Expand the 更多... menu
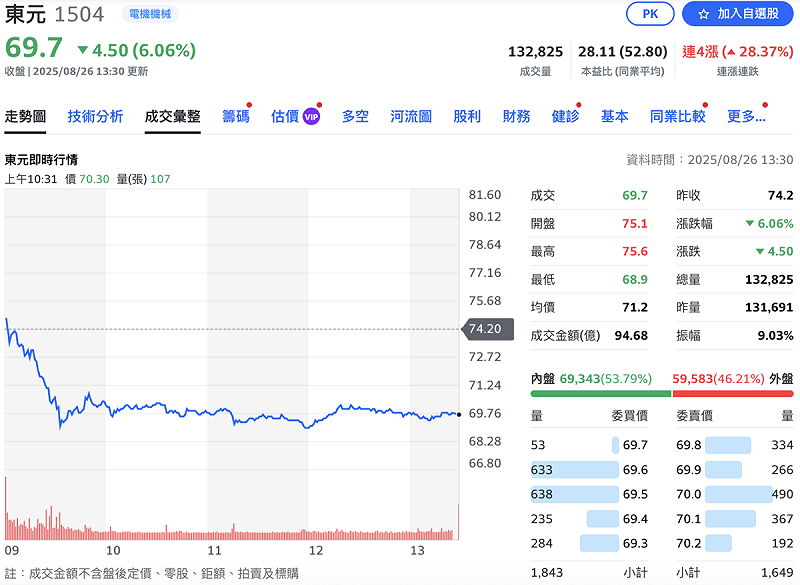 tap(746, 117)
